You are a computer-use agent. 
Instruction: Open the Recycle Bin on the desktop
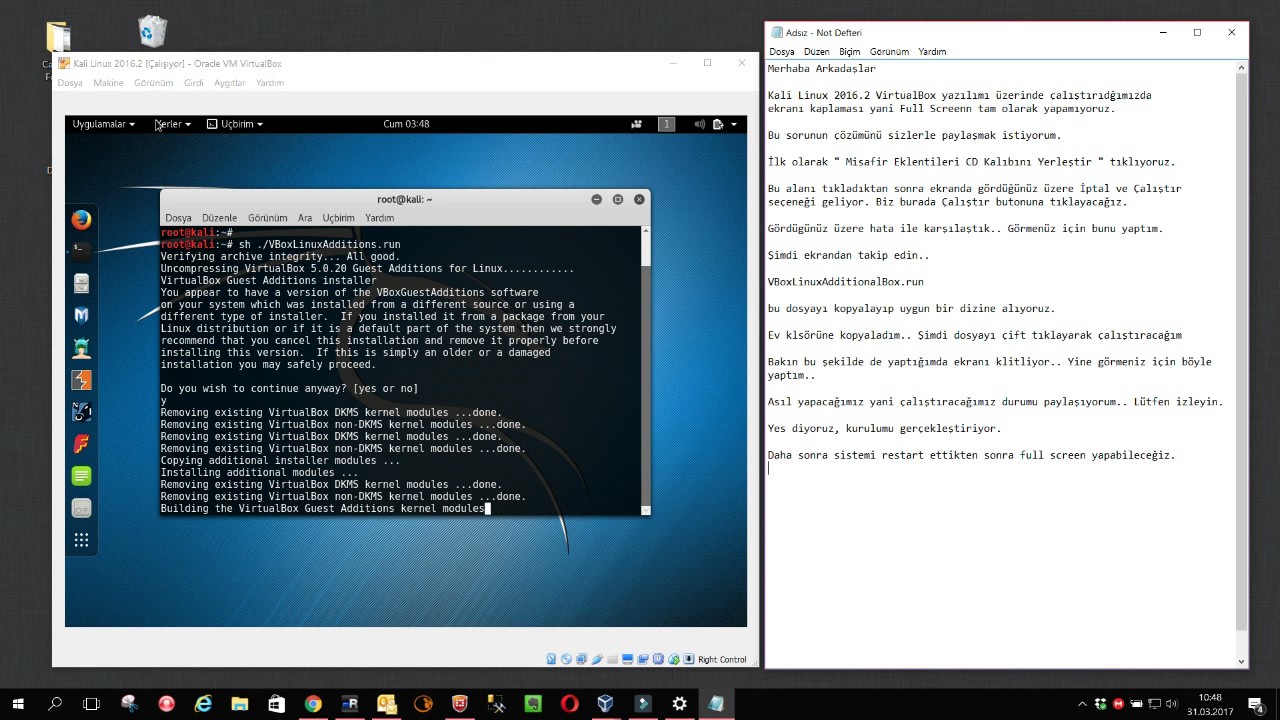coord(153,31)
